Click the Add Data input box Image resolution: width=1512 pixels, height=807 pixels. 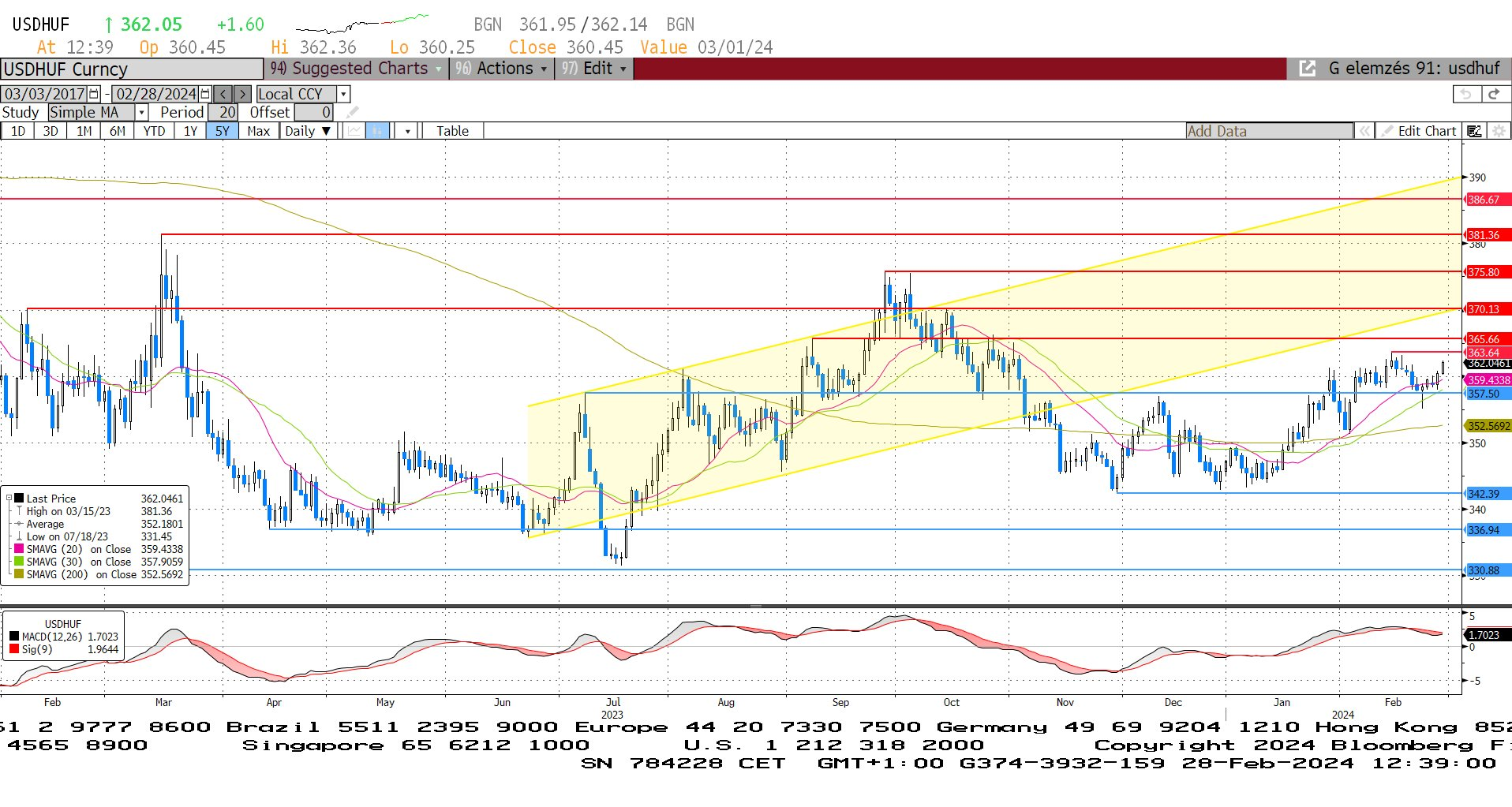coord(1269,131)
